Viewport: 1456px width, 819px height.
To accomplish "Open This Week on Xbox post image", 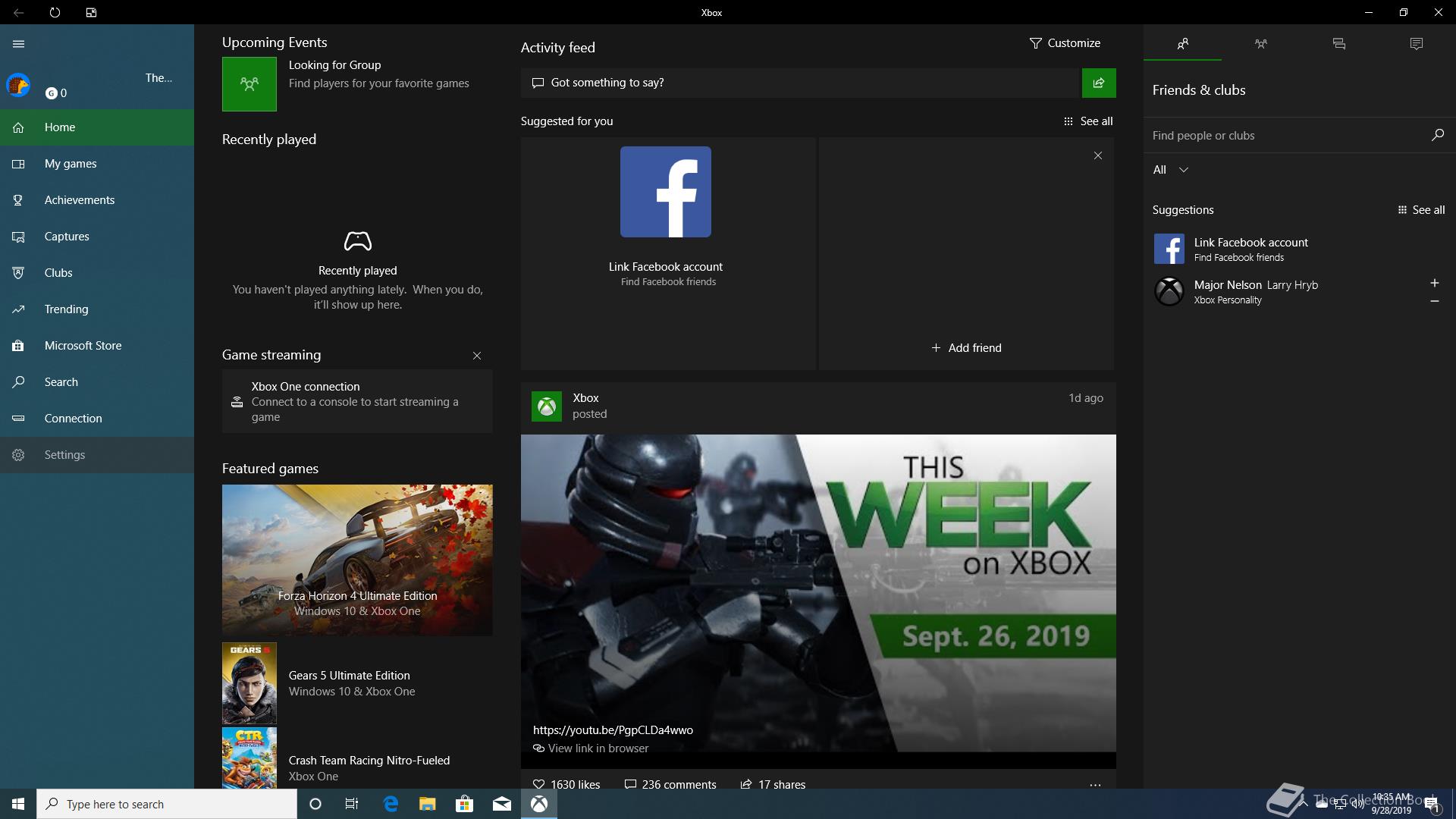I will pyautogui.click(x=818, y=593).
